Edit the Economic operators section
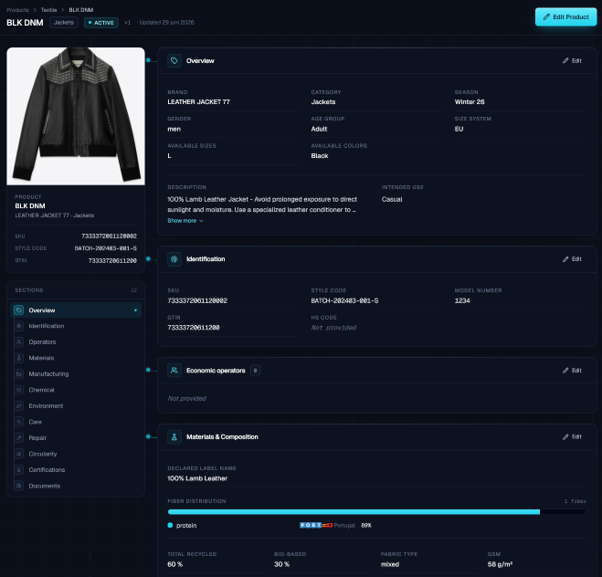 click(x=572, y=370)
